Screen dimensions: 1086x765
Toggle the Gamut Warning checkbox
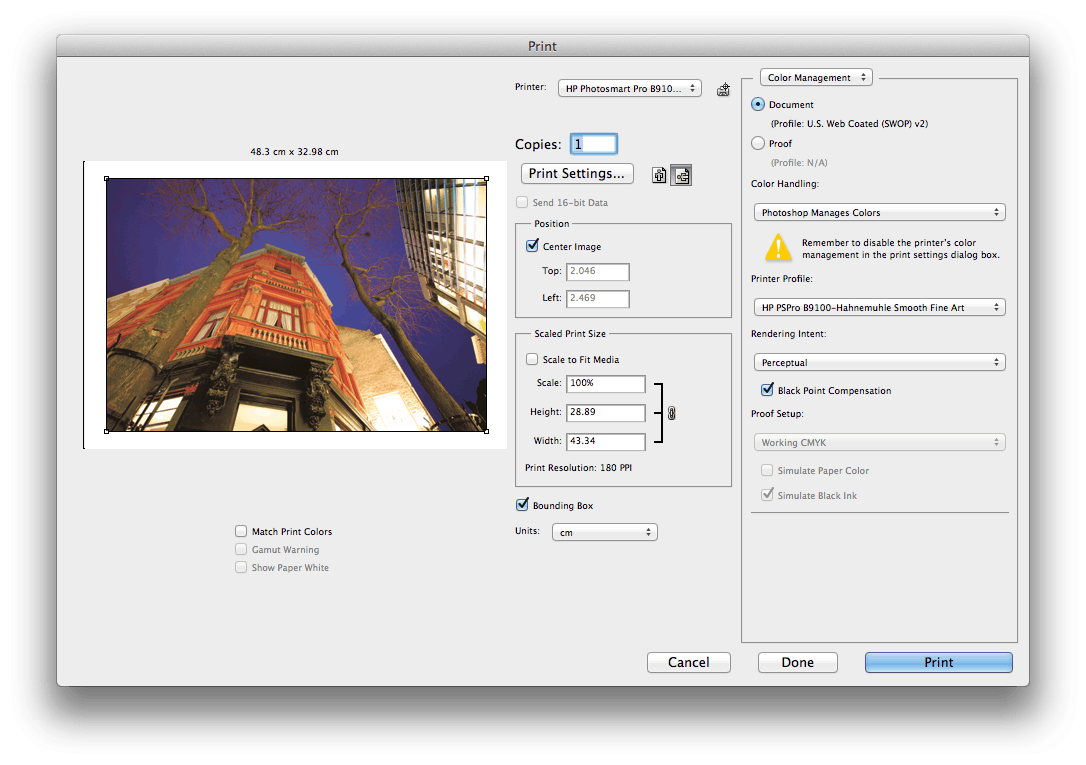pyautogui.click(x=241, y=549)
